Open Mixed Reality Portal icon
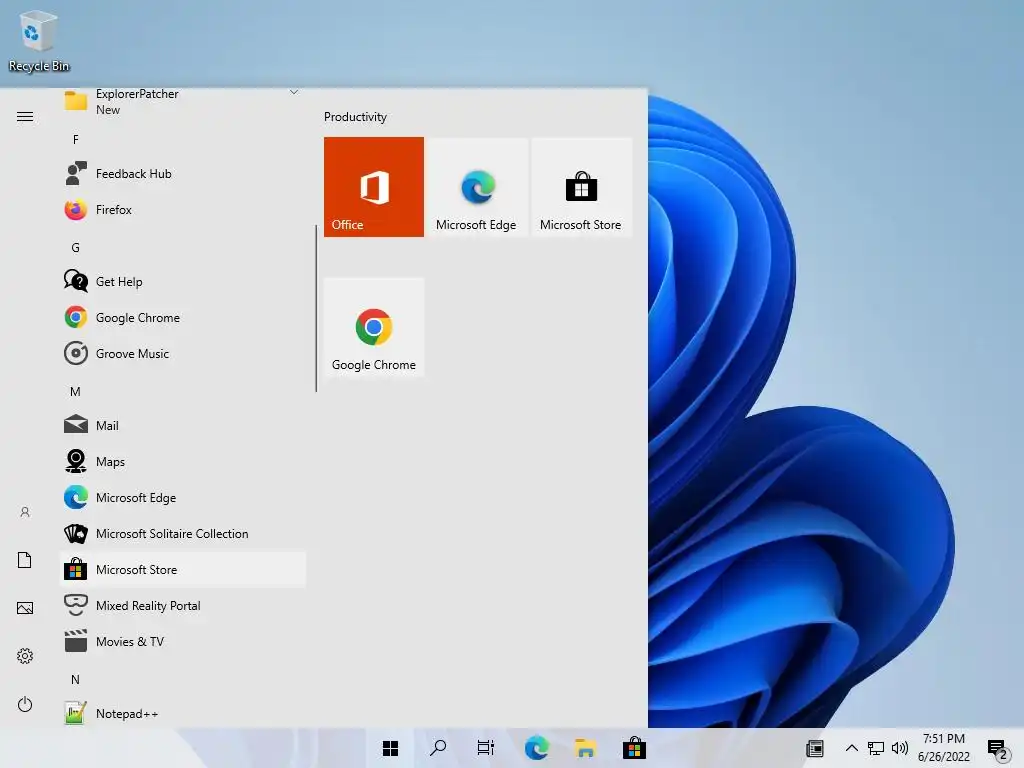 tap(76, 605)
